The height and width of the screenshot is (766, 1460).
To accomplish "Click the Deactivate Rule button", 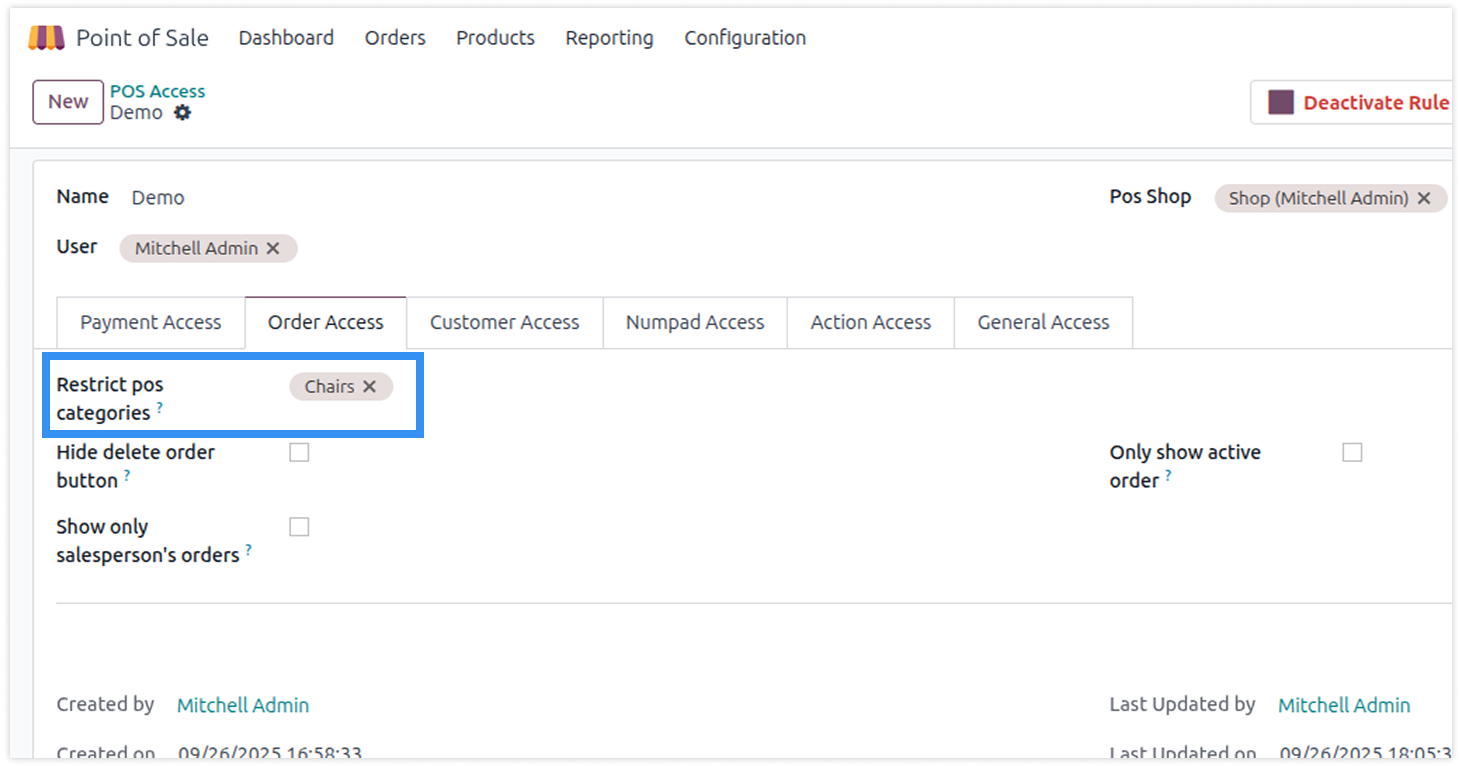I will [1356, 102].
